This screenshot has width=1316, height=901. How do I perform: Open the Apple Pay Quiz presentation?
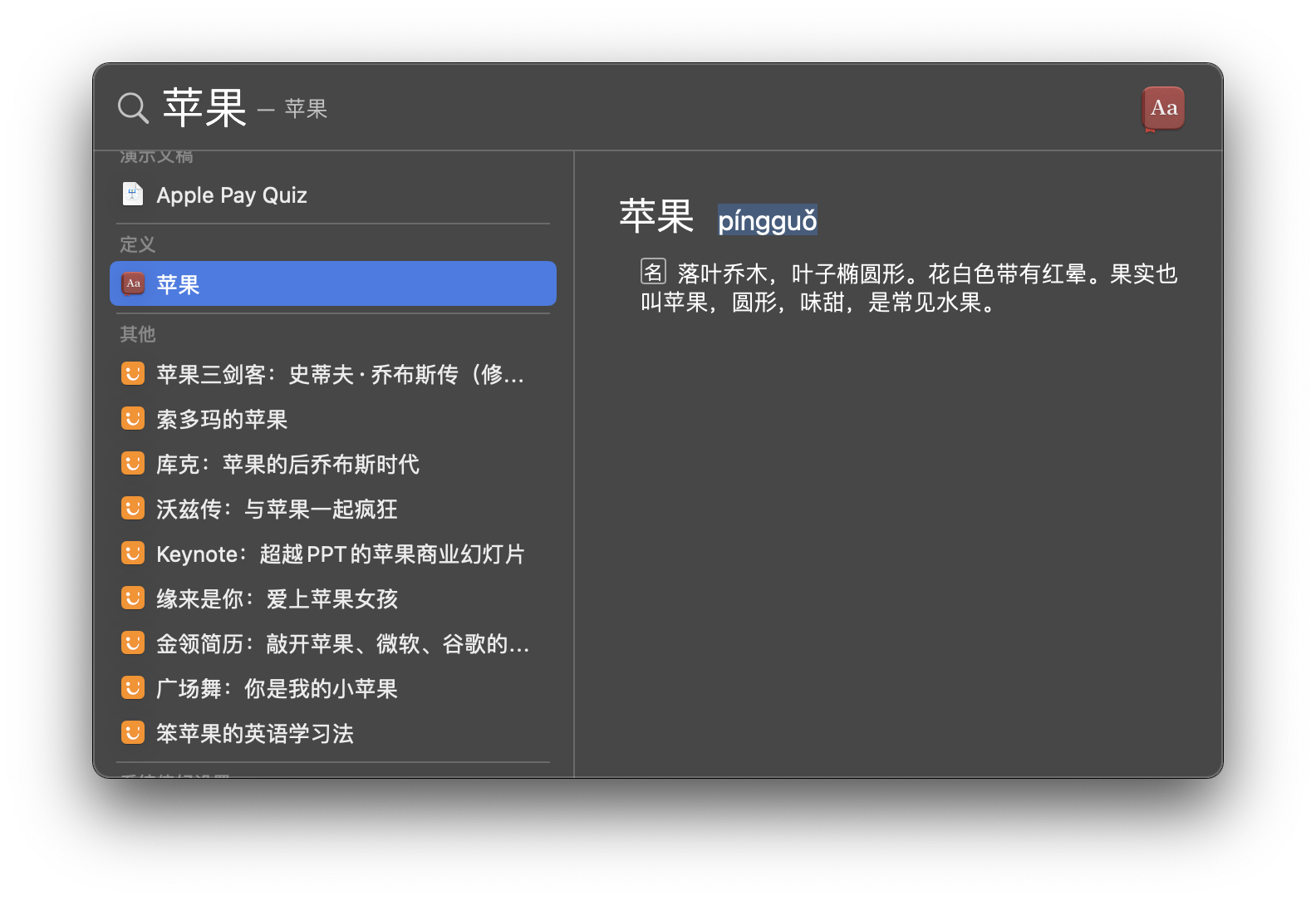[x=232, y=195]
